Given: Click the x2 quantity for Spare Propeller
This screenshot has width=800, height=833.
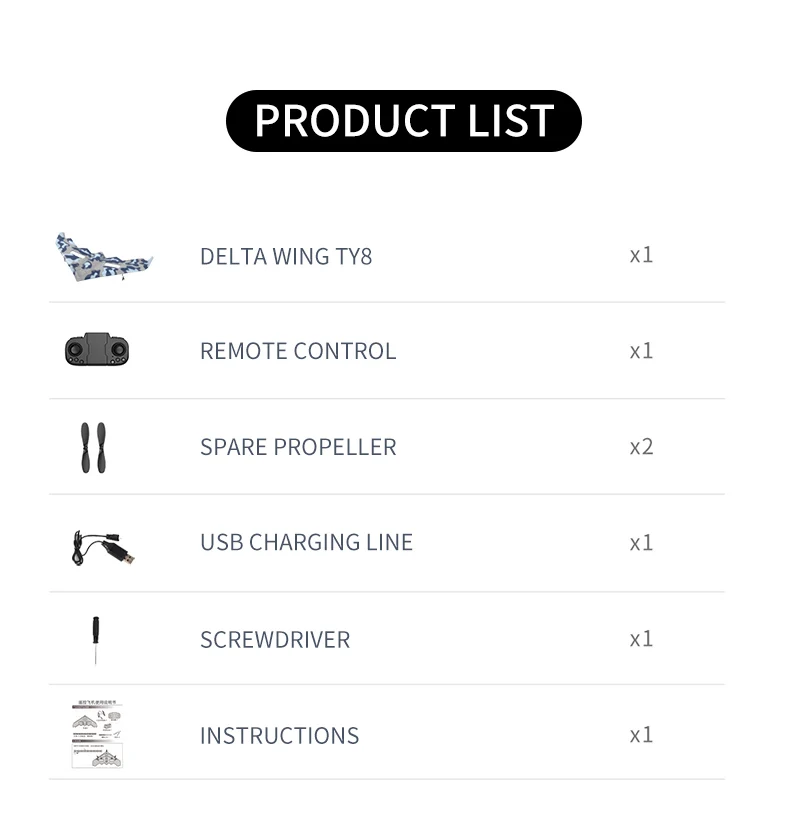Looking at the screenshot, I should (x=641, y=447).
